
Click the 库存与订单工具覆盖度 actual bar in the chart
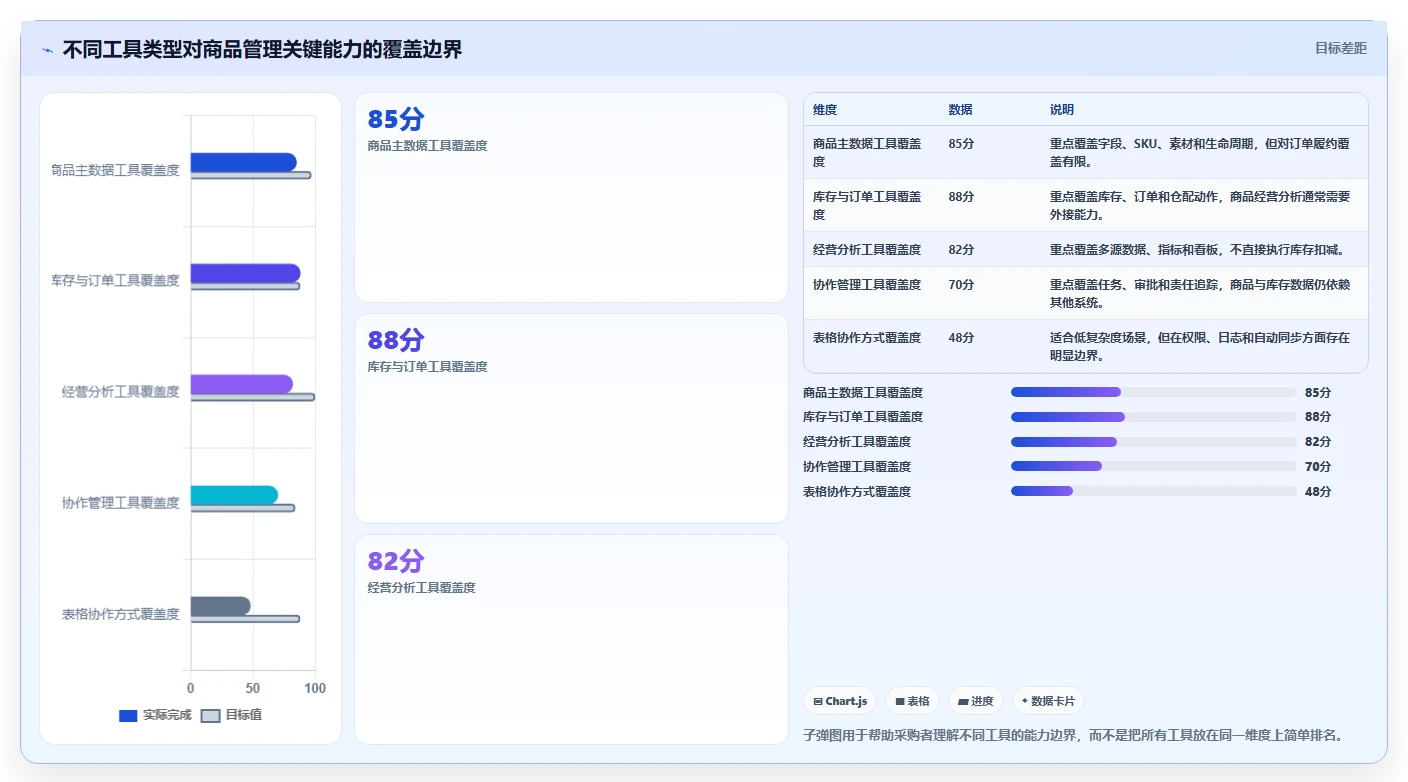pos(245,273)
